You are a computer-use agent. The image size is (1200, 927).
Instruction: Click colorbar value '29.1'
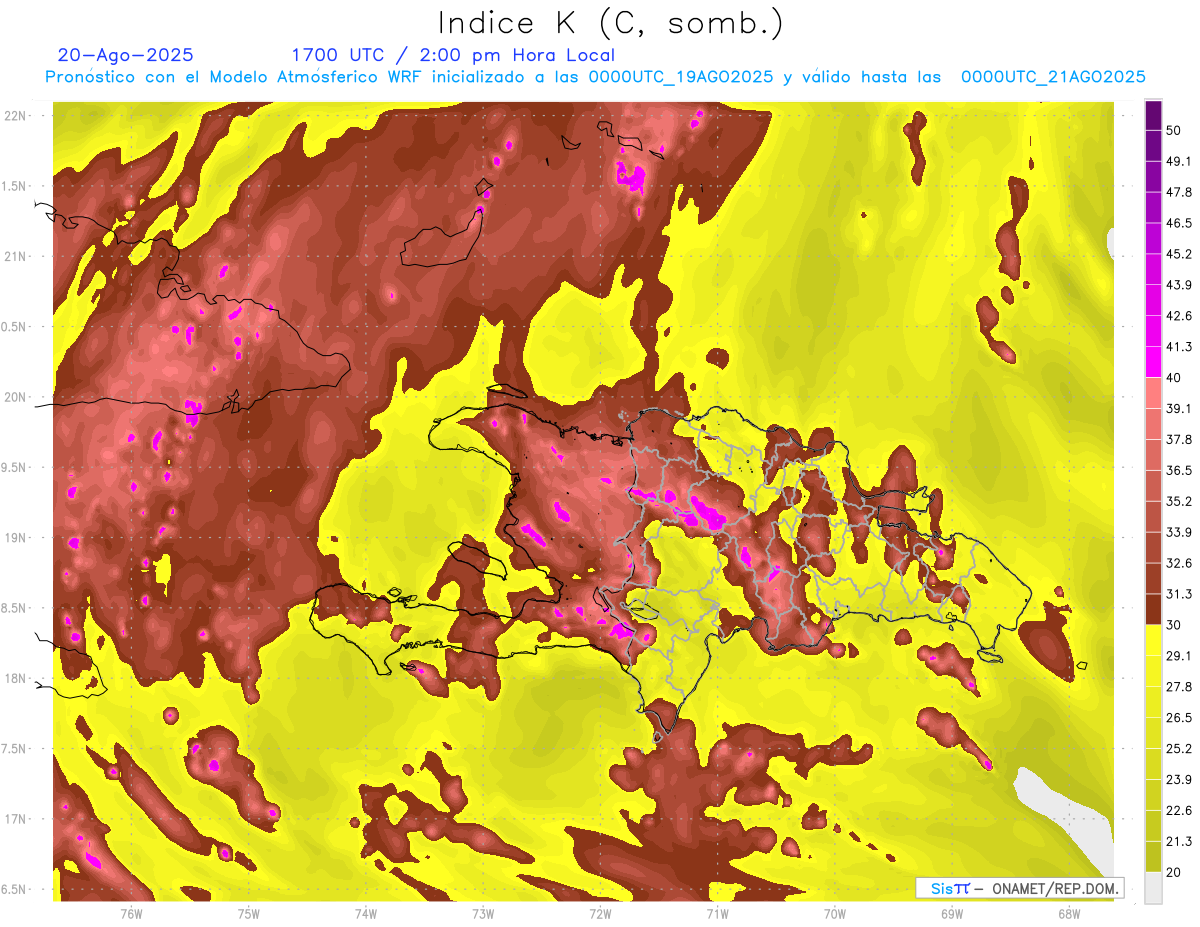1178,656
